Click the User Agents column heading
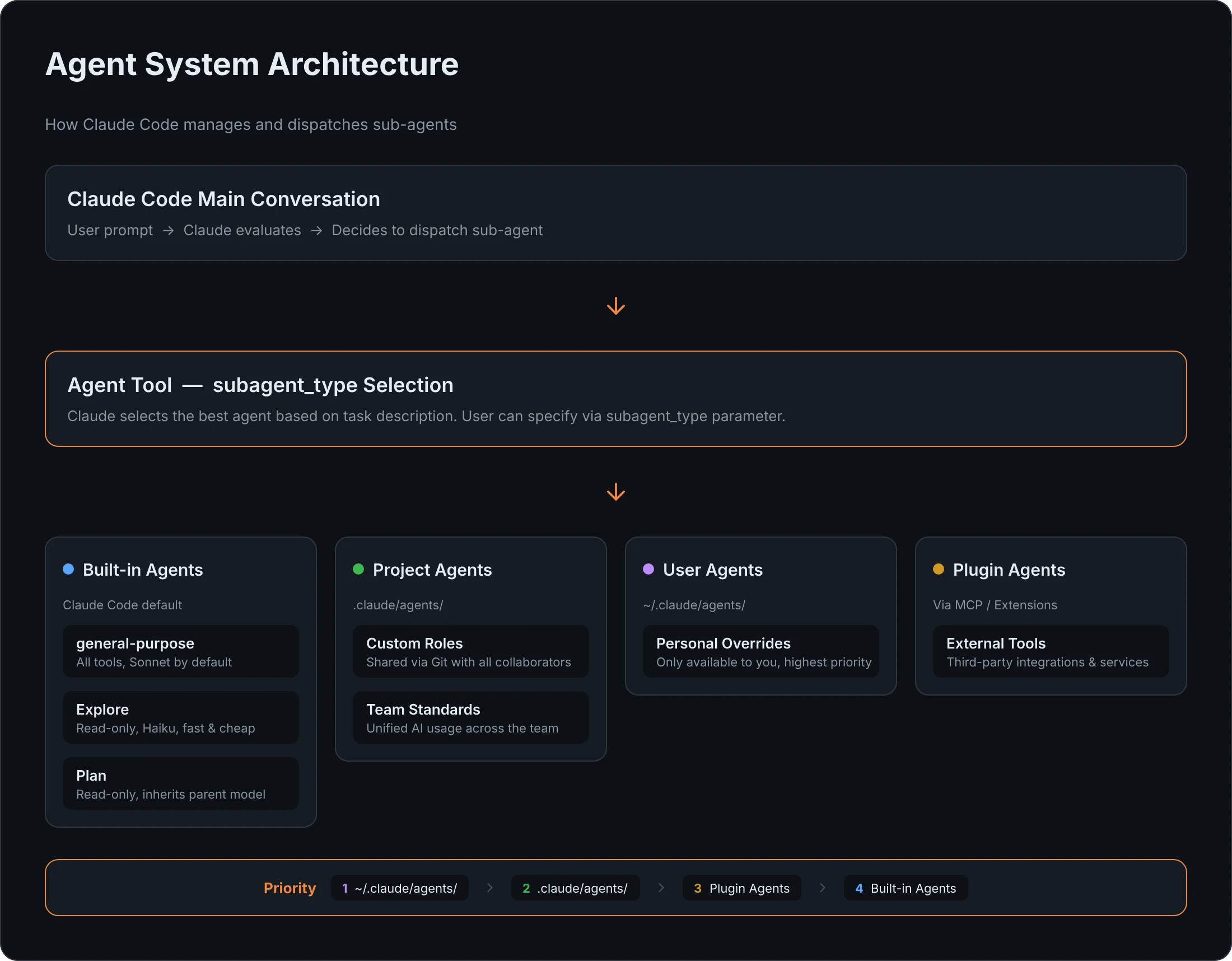 click(713, 570)
